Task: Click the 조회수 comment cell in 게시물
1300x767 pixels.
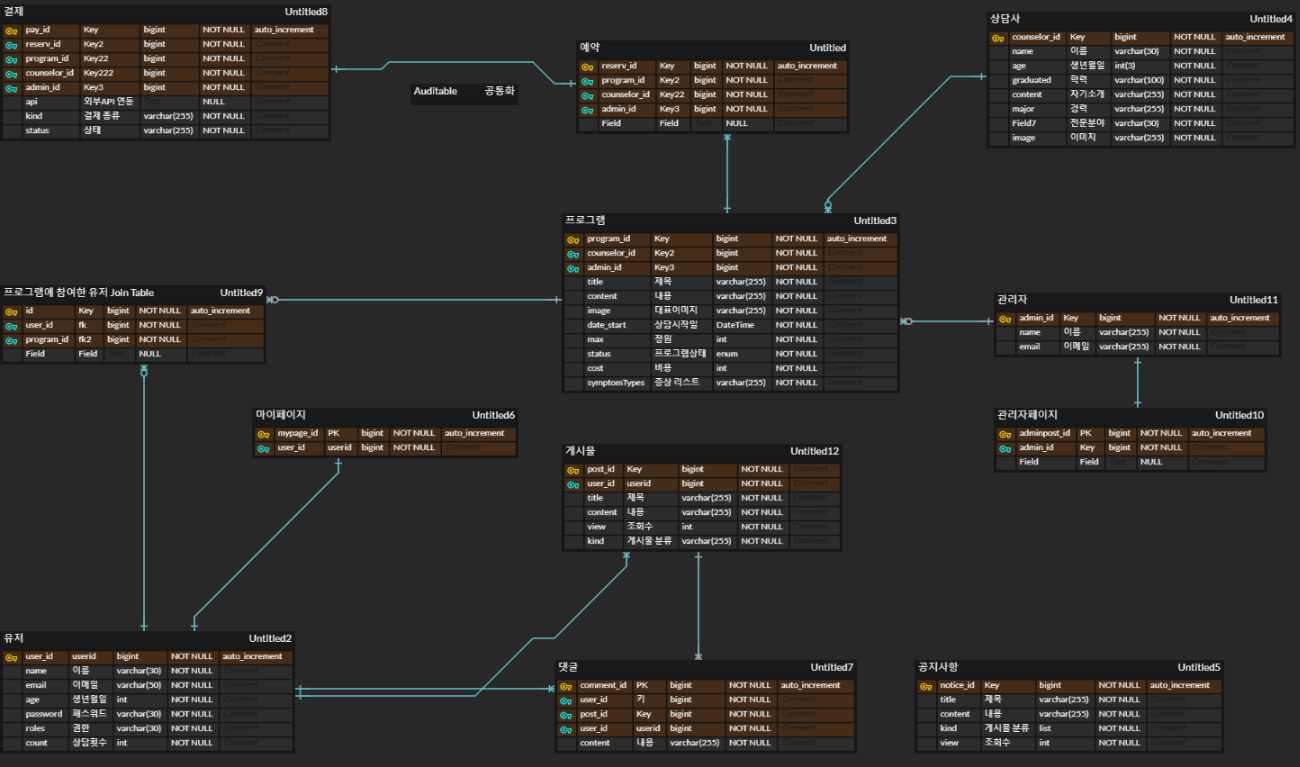Action: 640,527
